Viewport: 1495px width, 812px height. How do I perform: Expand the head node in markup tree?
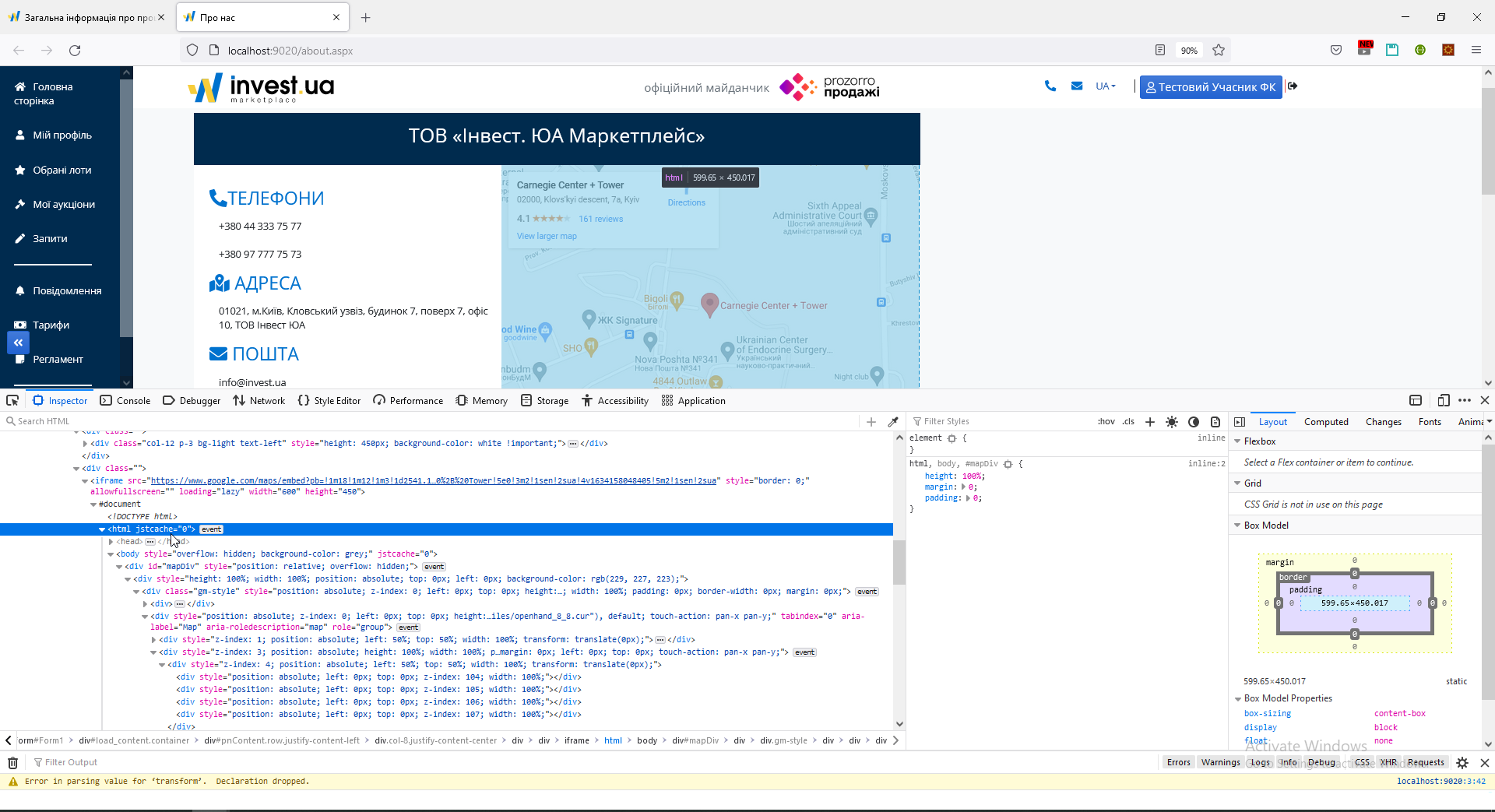pyautogui.click(x=111, y=542)
